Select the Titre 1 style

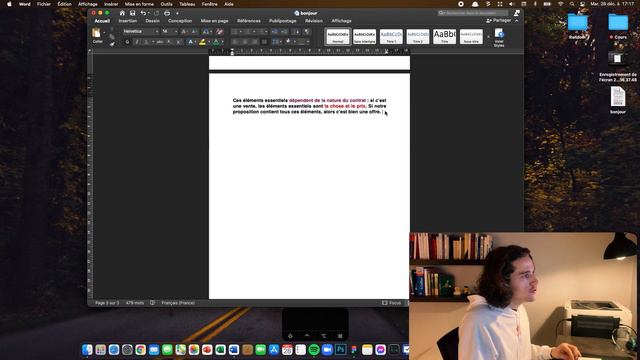pos(391,36)
